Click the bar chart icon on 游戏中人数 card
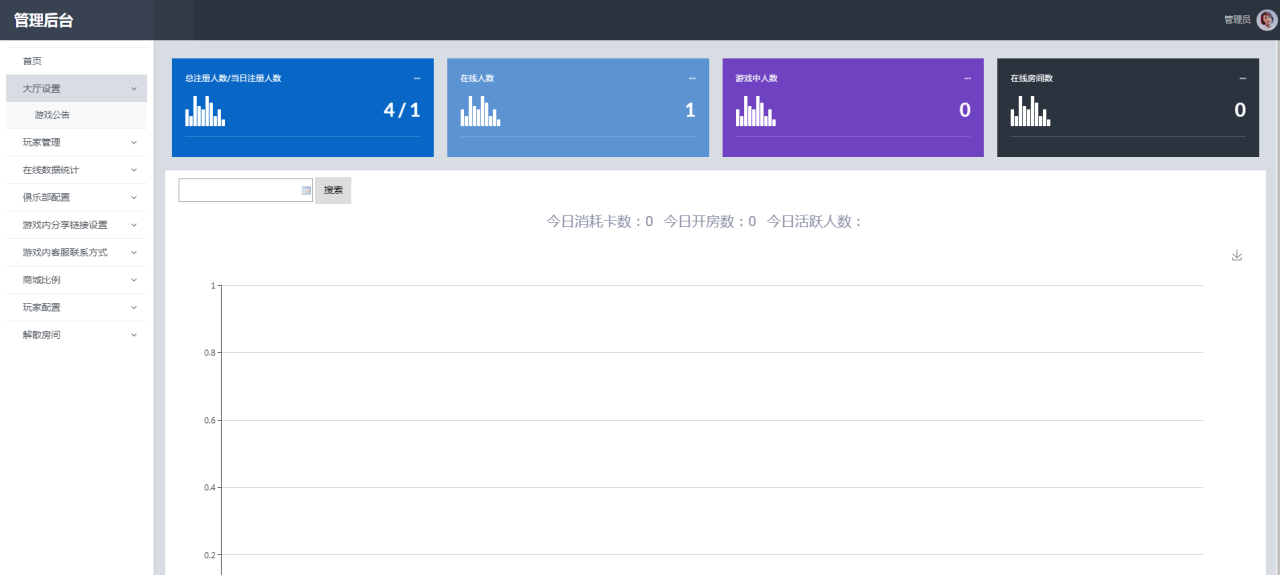Image resolution: width=1280 pixels, height=575 pixels. [755, 111]
